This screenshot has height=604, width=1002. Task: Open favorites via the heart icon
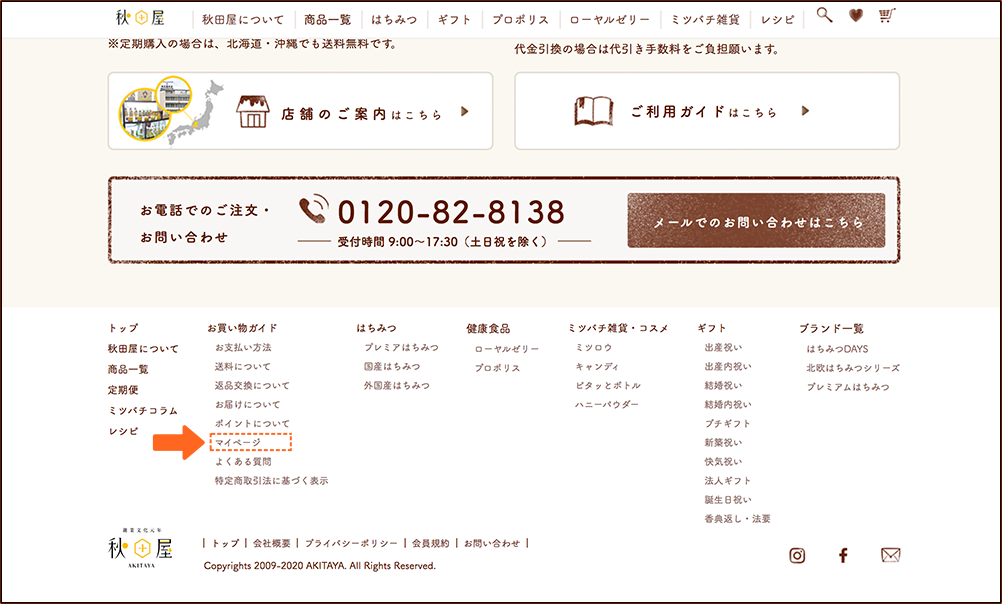click(x=855, y=15)
